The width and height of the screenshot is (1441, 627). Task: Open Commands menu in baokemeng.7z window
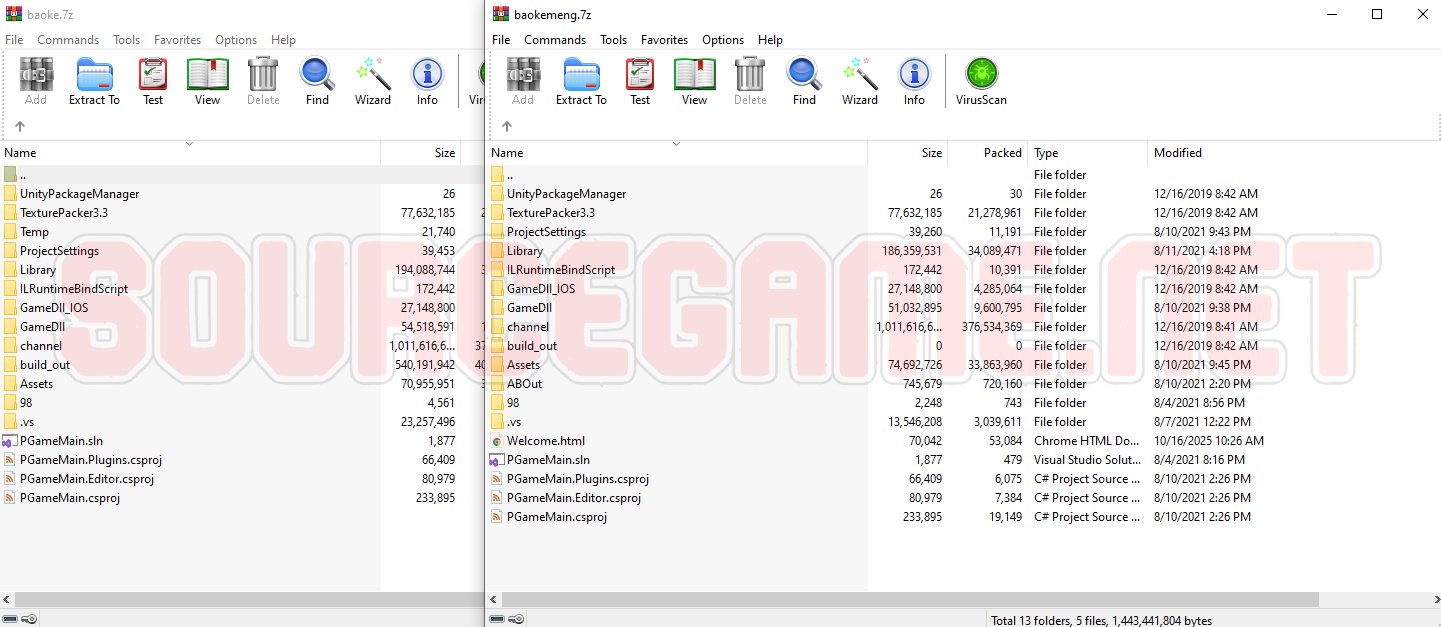(x=555, y=40)
